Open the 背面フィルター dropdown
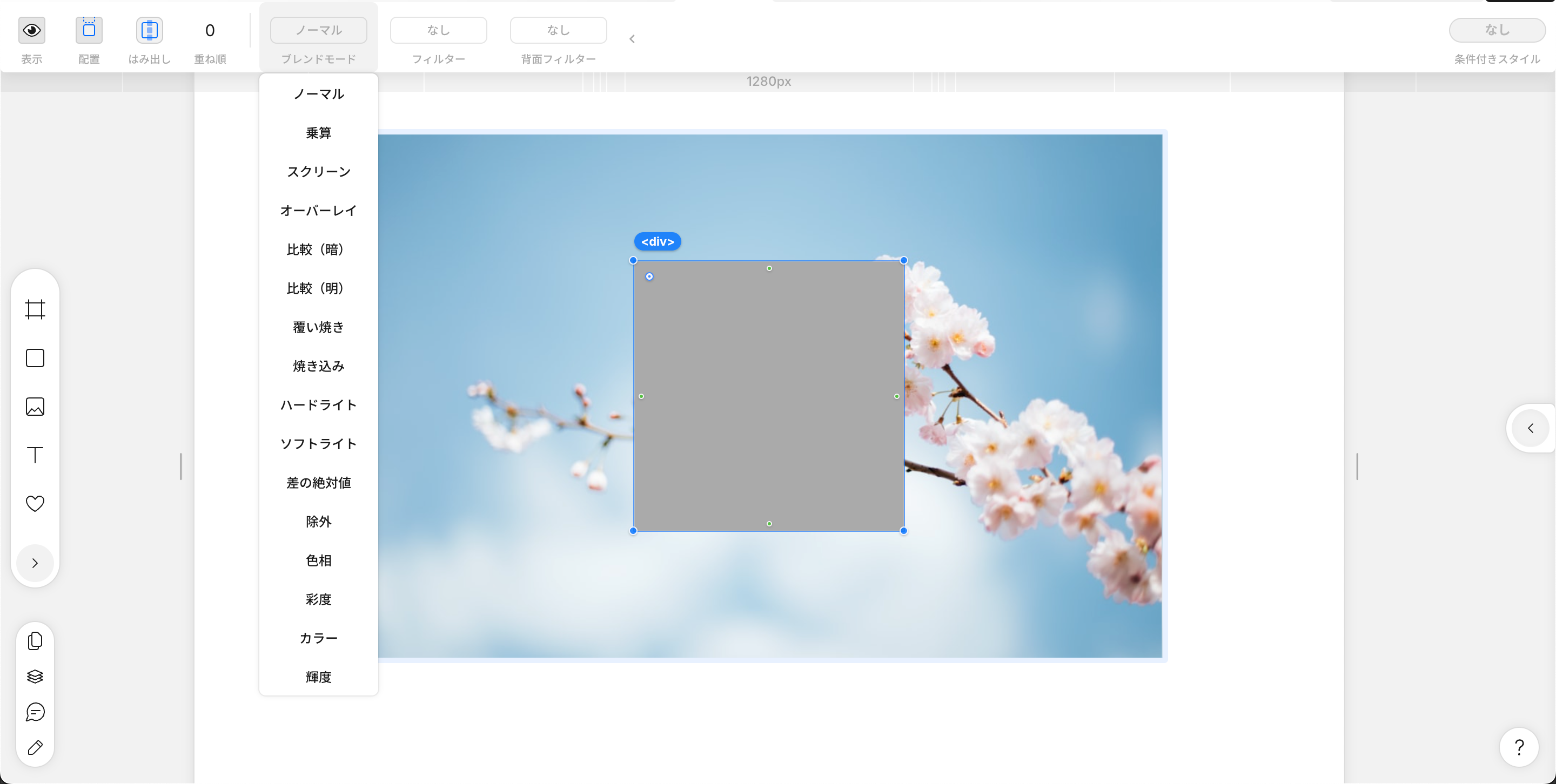1556x784 pixels. coord(558,30)
